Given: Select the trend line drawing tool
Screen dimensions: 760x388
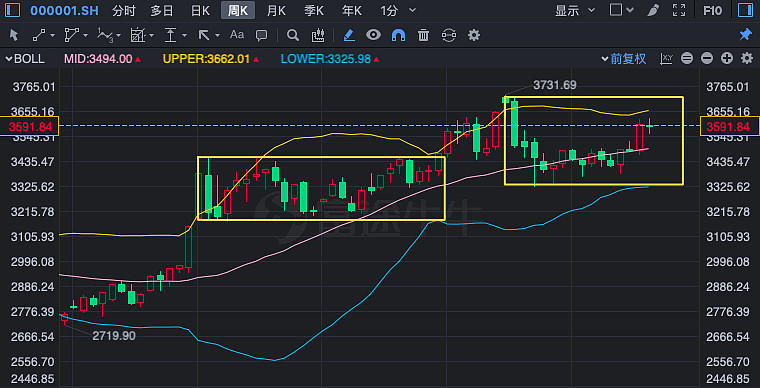Looking at the screenshot, I should point(39,35).
